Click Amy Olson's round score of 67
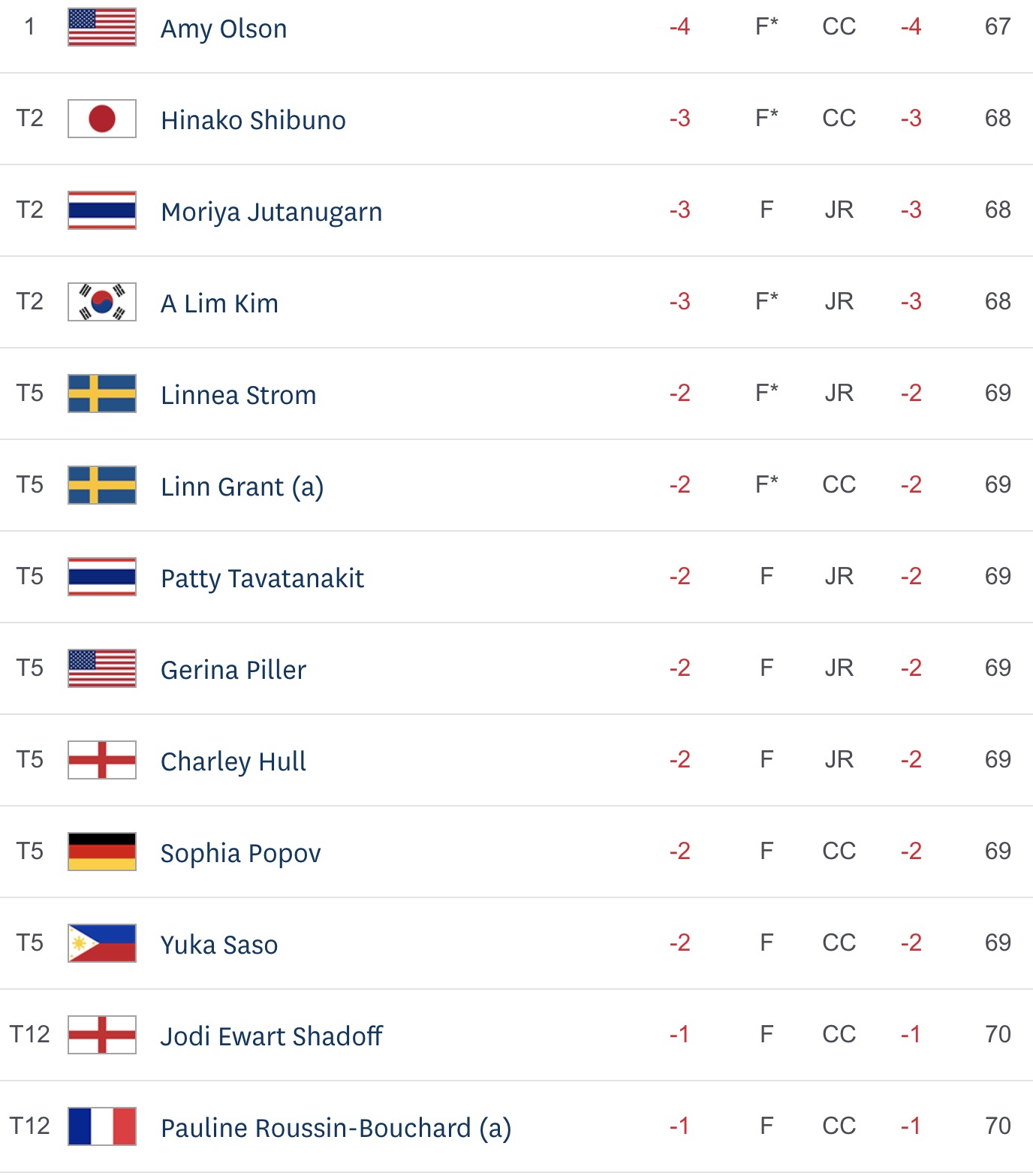Image resolution: width=1033 pixels, height=1176 pixels. coord(998,27)
